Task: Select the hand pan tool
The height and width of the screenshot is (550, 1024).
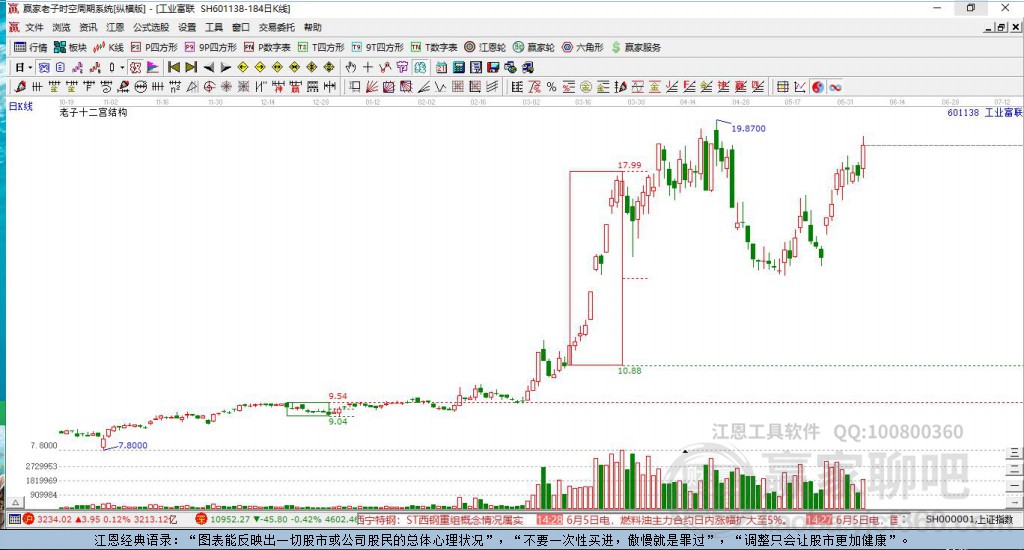Action: [350, 67]
